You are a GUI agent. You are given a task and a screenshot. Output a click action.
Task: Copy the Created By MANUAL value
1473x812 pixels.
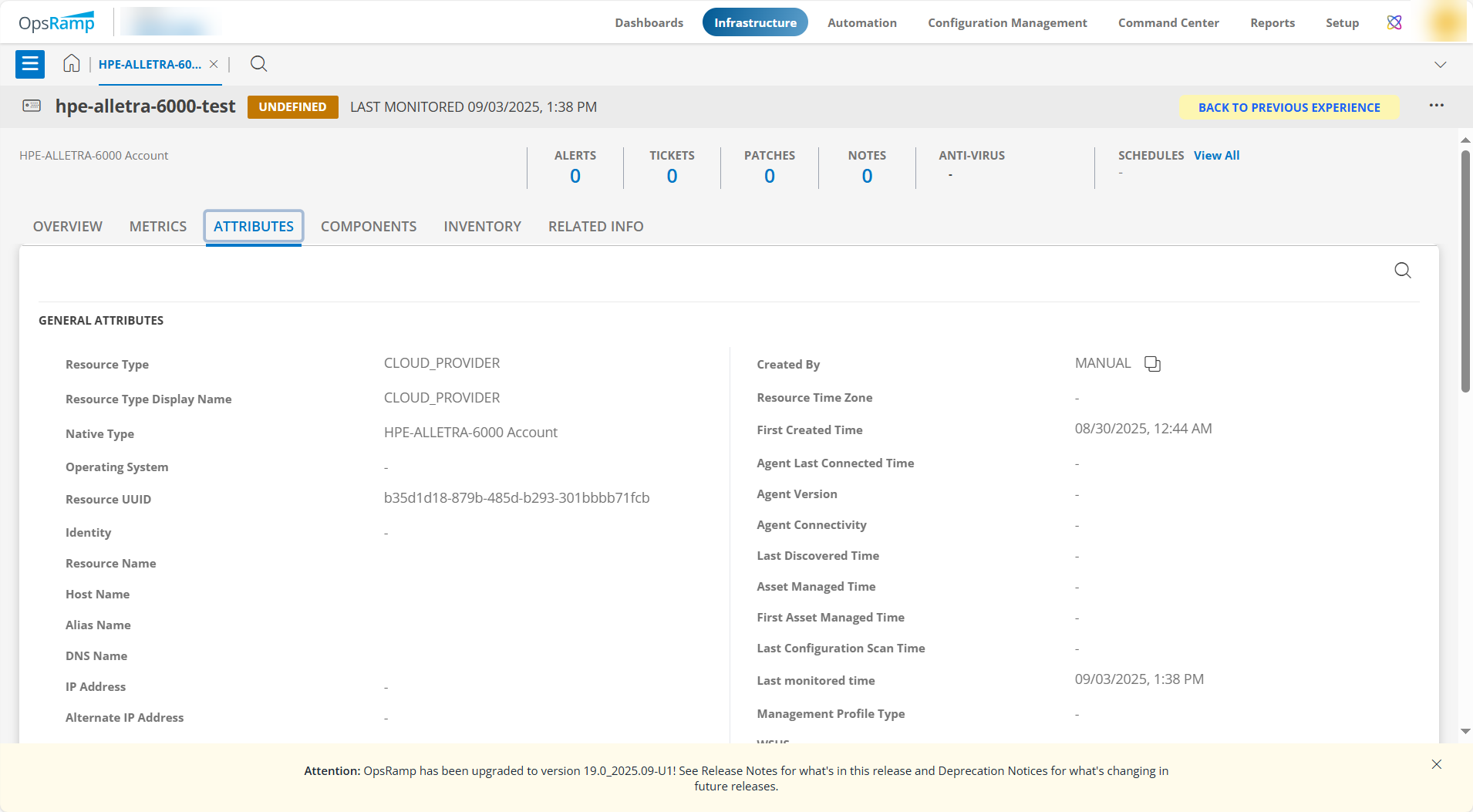(x=1152, y=364)
